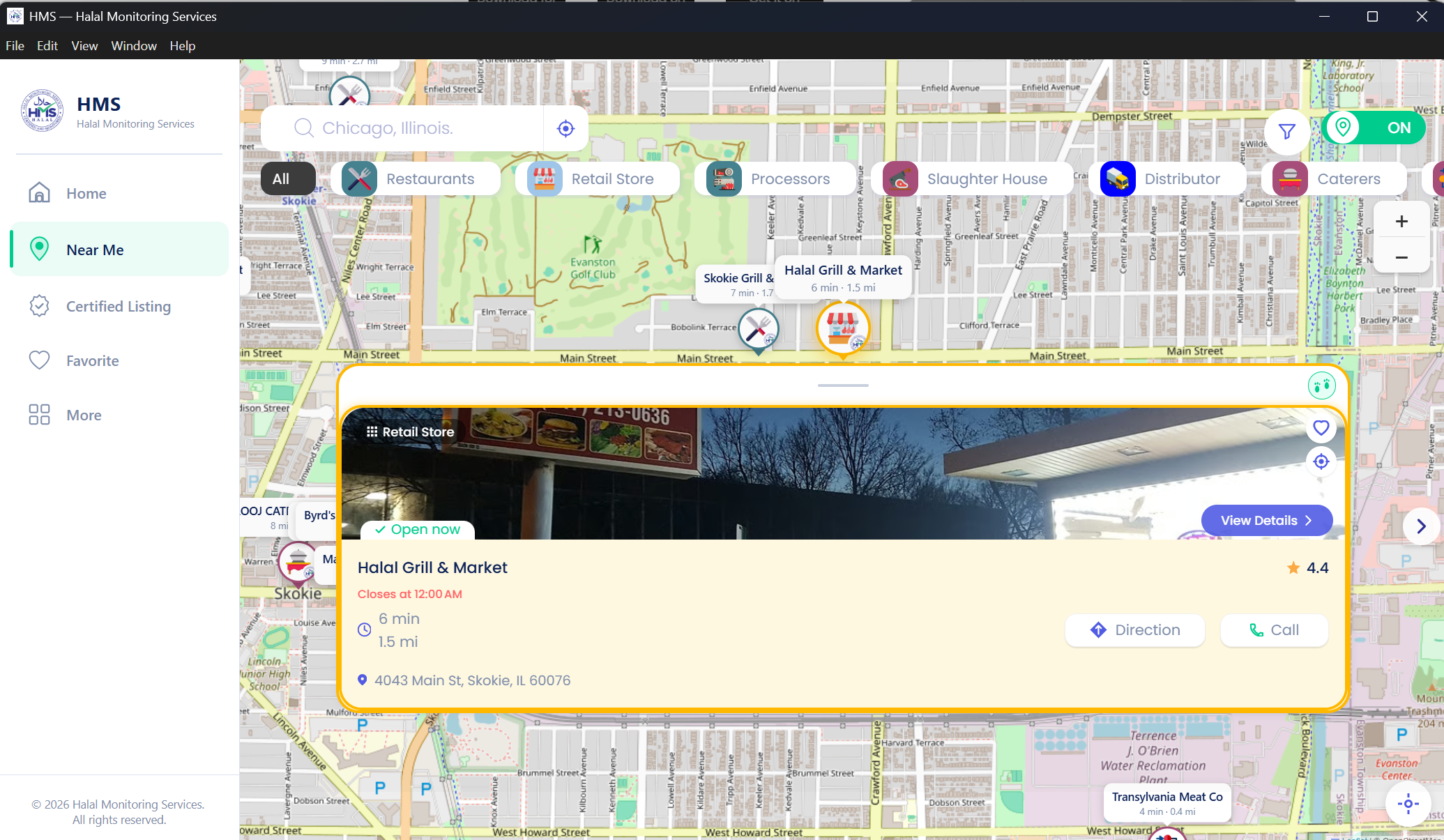
Task: Click the card drag handle bar
Action: coord(843,385)
